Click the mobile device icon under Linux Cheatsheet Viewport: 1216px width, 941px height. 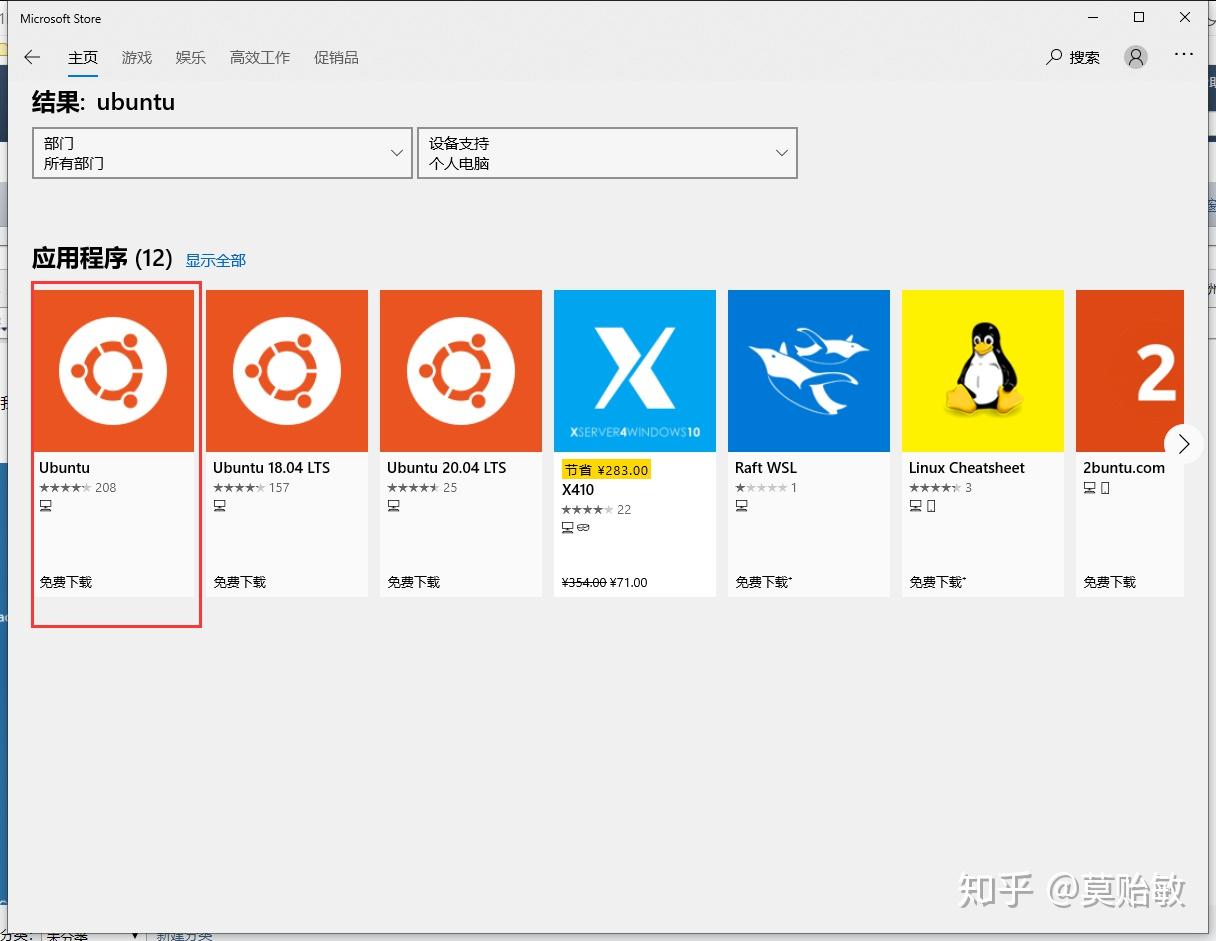pos(931,506)
